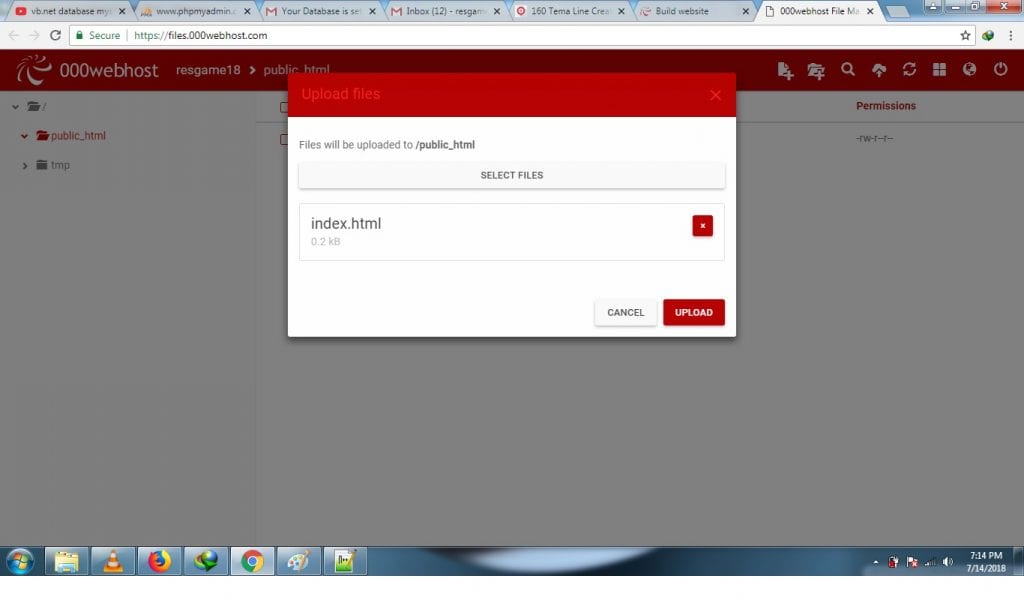Click the CANCEL button

626,312
